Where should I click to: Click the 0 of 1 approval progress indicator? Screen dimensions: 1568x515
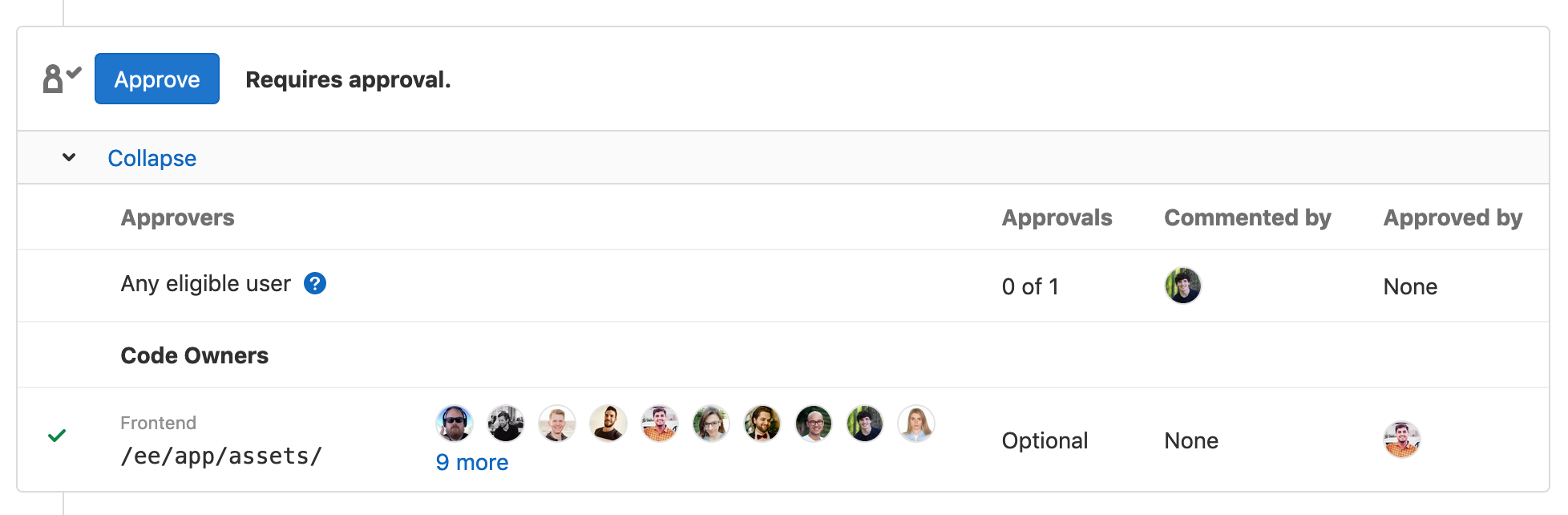coord(1030,286)
